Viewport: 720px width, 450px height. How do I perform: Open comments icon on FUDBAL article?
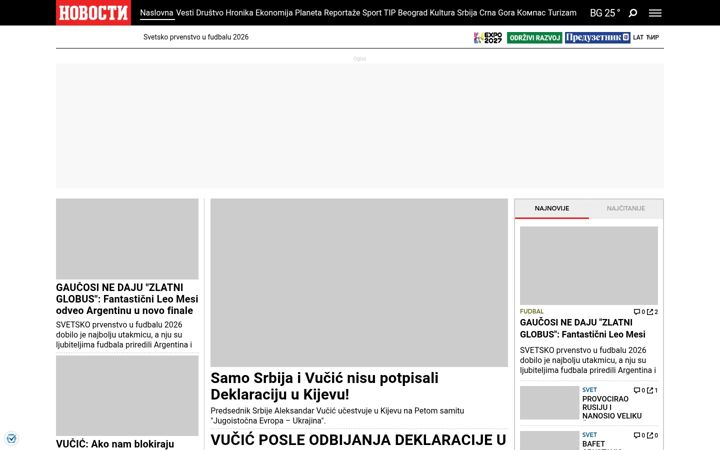click(639, 312)
